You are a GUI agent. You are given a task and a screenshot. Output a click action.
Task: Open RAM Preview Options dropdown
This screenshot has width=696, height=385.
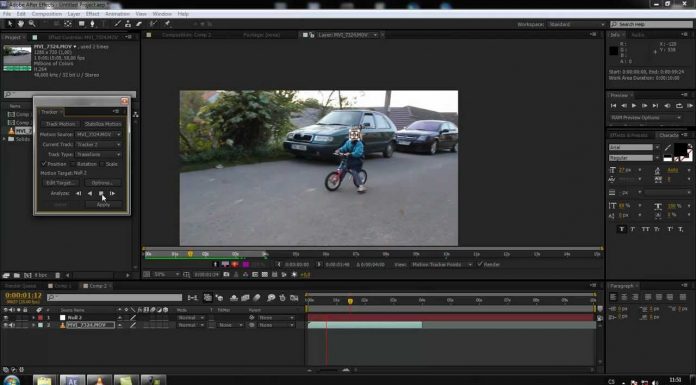[645, 118]
